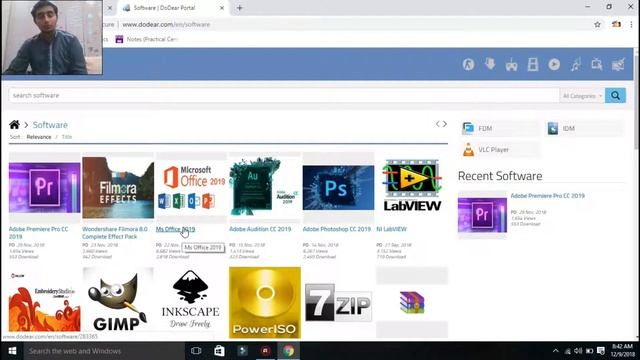
Task: Open a new browser tab with plus
Action: 240,8
